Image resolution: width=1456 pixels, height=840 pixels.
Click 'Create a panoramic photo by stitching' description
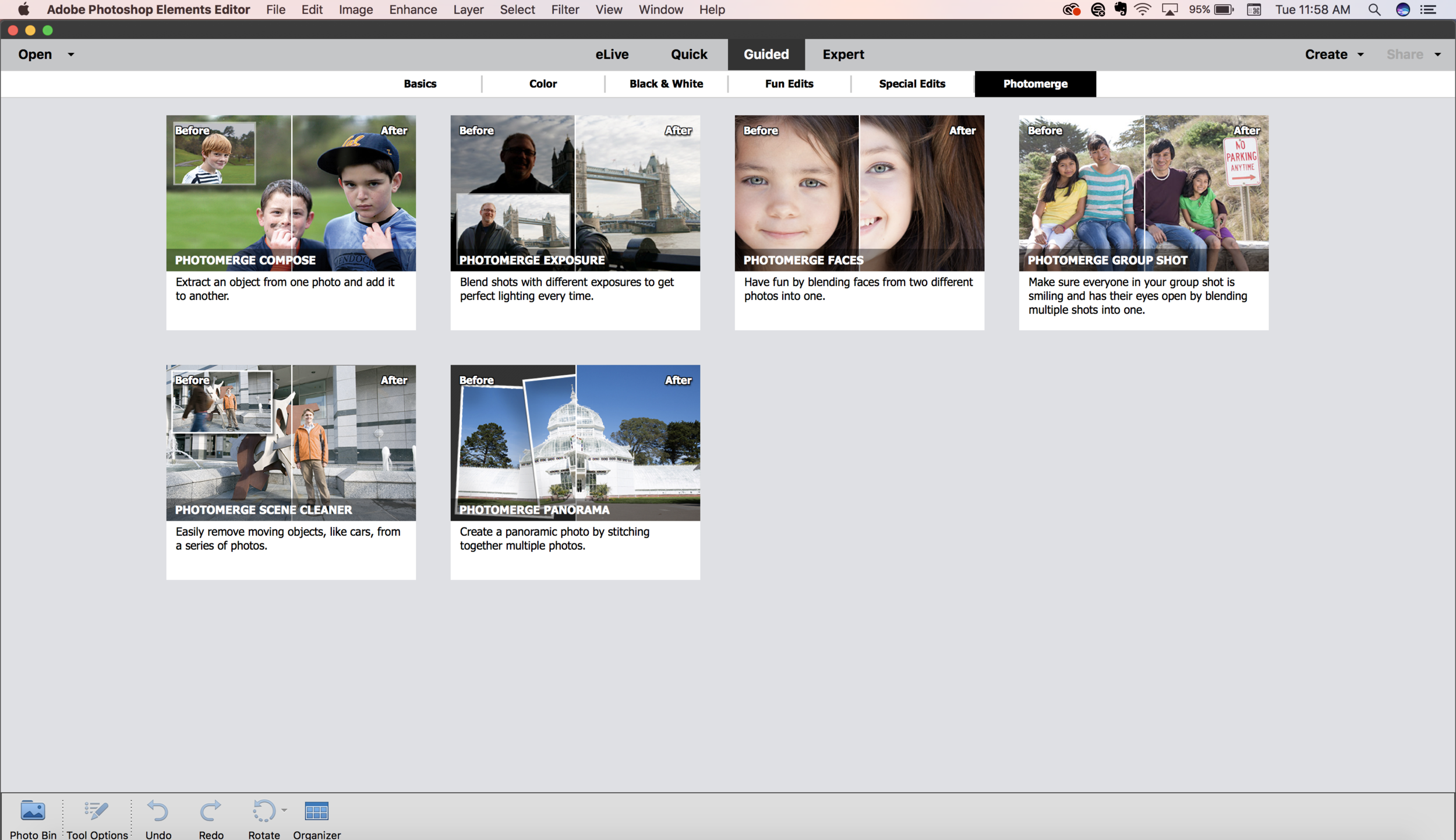[554, 539]
